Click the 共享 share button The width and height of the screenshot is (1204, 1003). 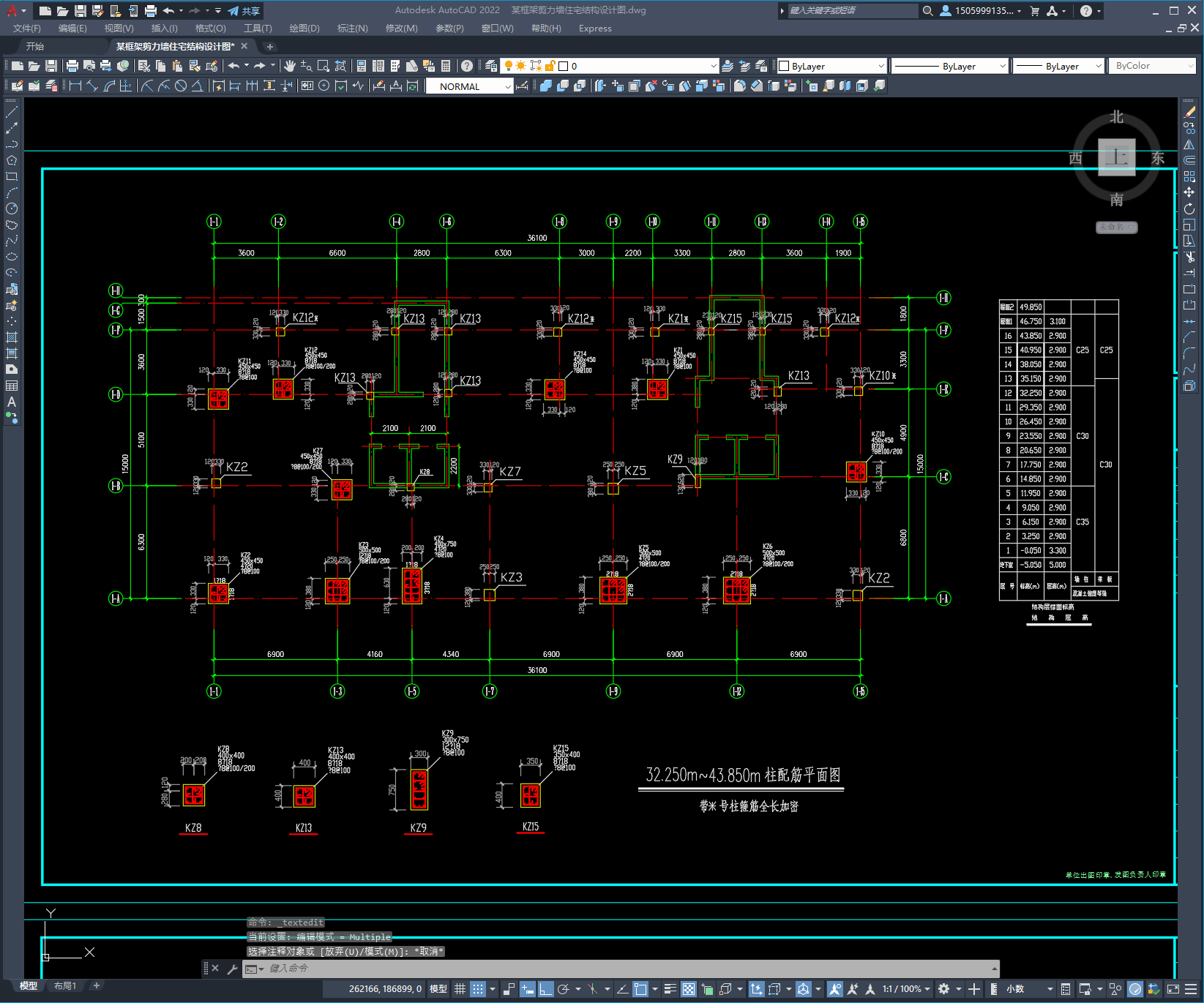(244, 11)
